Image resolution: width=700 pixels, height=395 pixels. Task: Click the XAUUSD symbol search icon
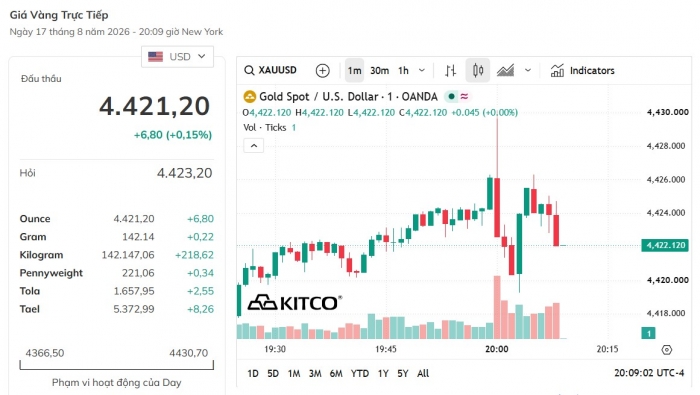(x=249, y=71)
